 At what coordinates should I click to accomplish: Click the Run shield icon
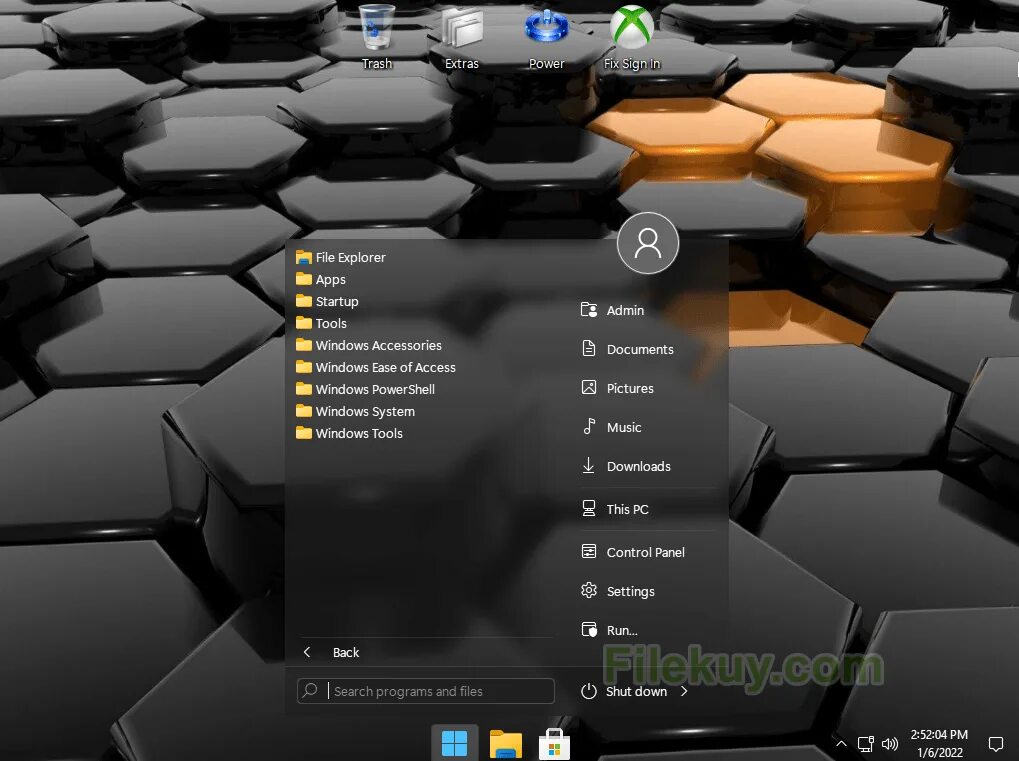[589, 629]
